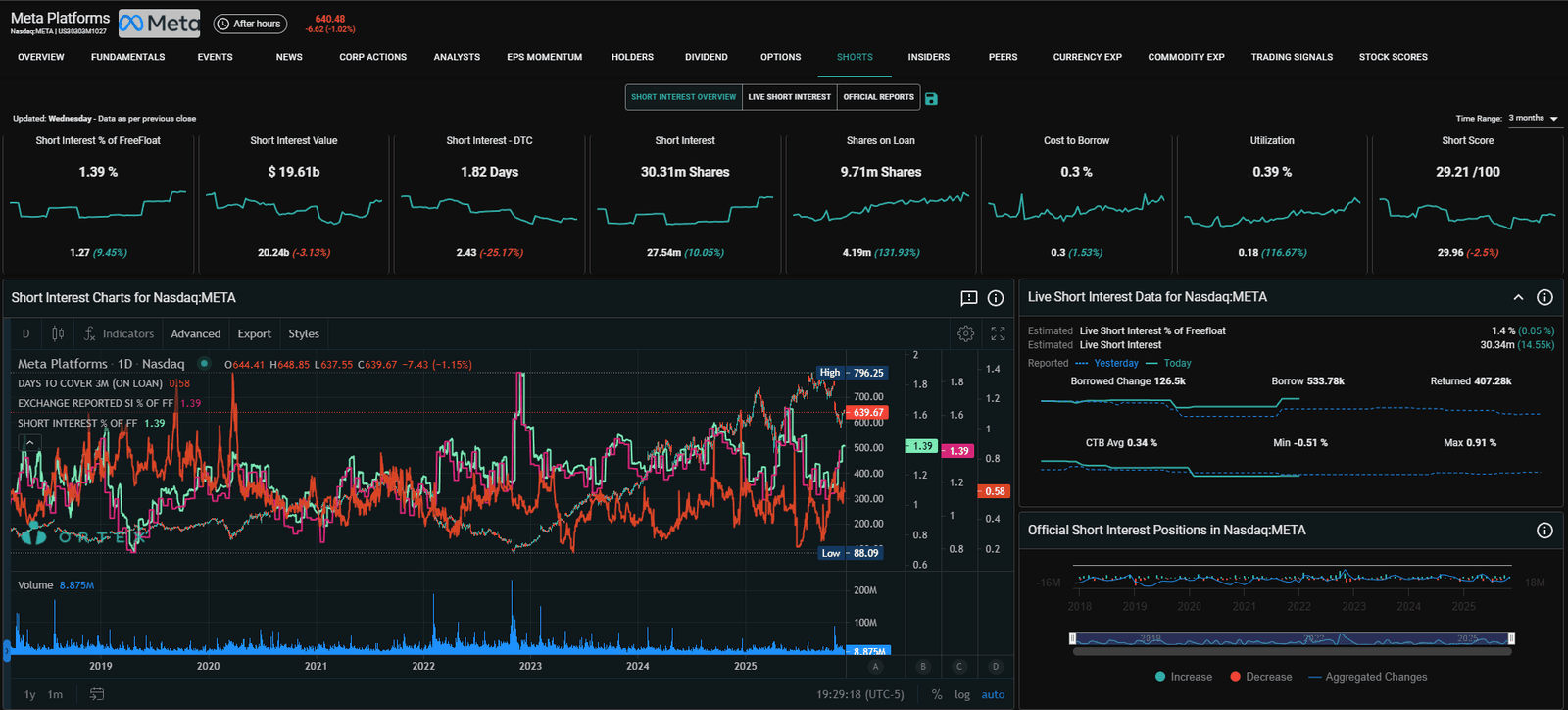Open the Time Range 3 months dropdown
The image size is (1568, 710).
point(1533,118)
